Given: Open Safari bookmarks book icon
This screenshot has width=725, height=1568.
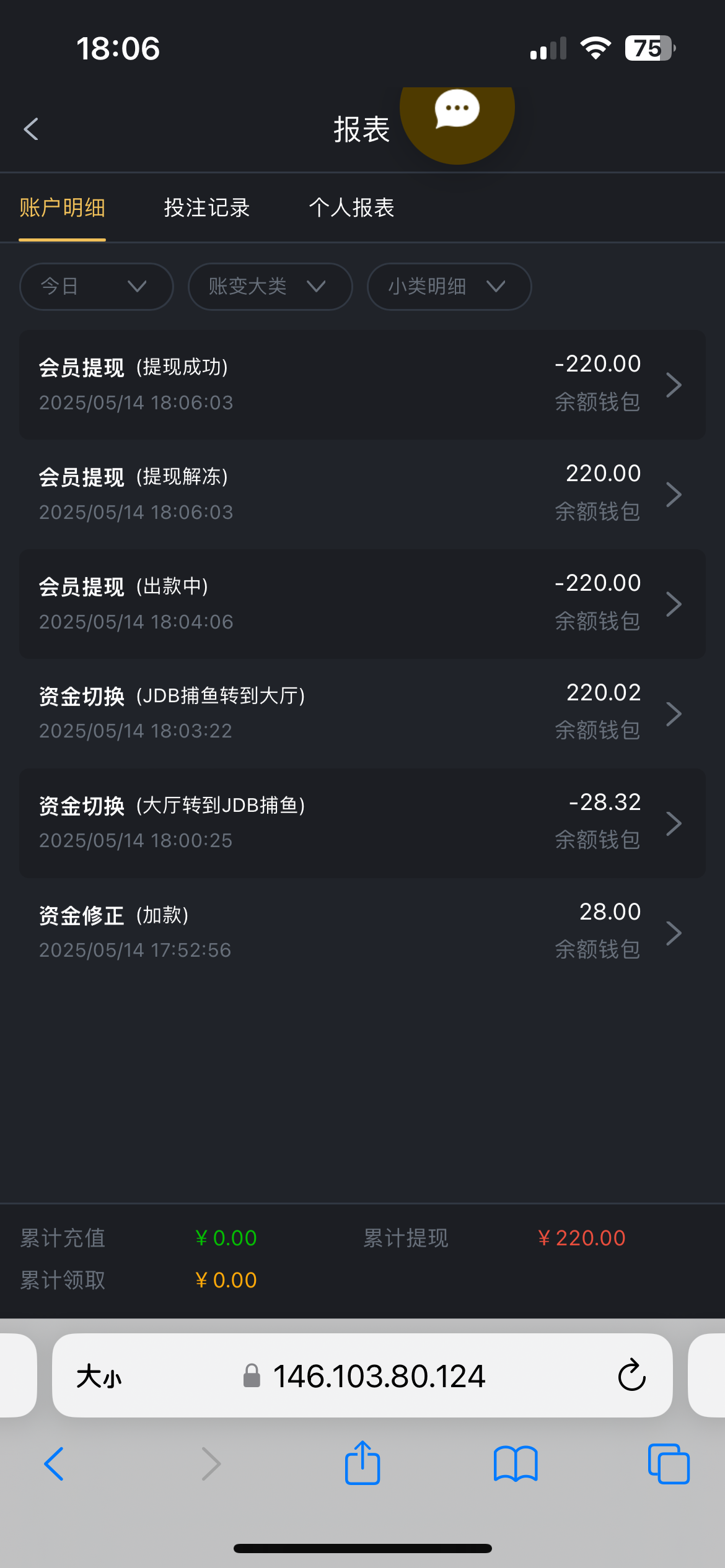Looking at the screenshot, I should click(x=516, y=1463).
